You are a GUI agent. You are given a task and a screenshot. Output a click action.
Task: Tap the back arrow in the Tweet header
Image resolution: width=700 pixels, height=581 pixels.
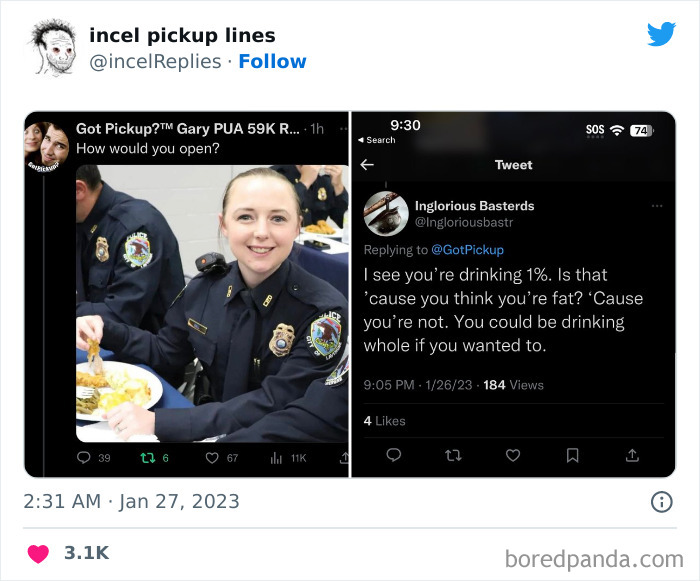point(367,165)
